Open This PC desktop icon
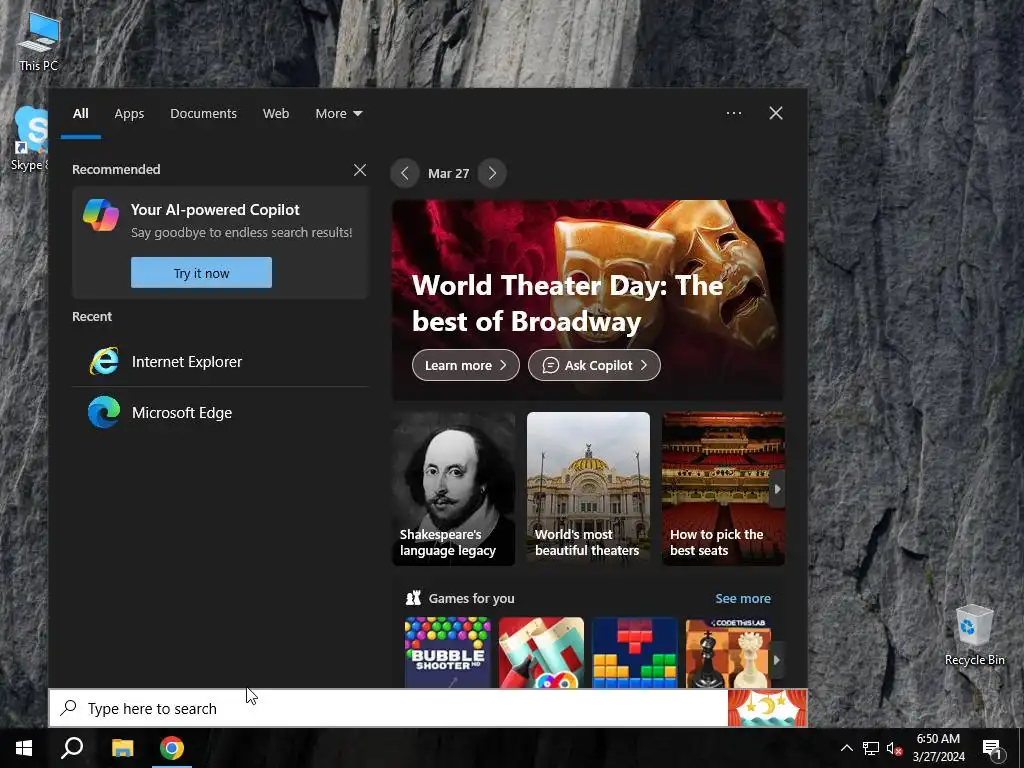Screen dimensions: 1024x768 point(39,41)
